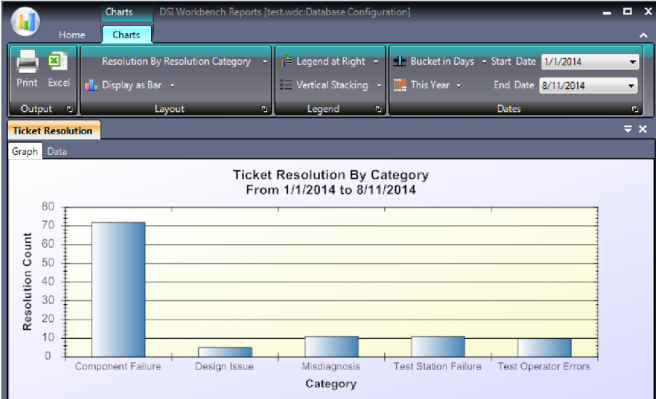This screenshot has width=656, height=399.
Task: Open Ticket Resolution panel options menu
Action: tap(628, 129)
